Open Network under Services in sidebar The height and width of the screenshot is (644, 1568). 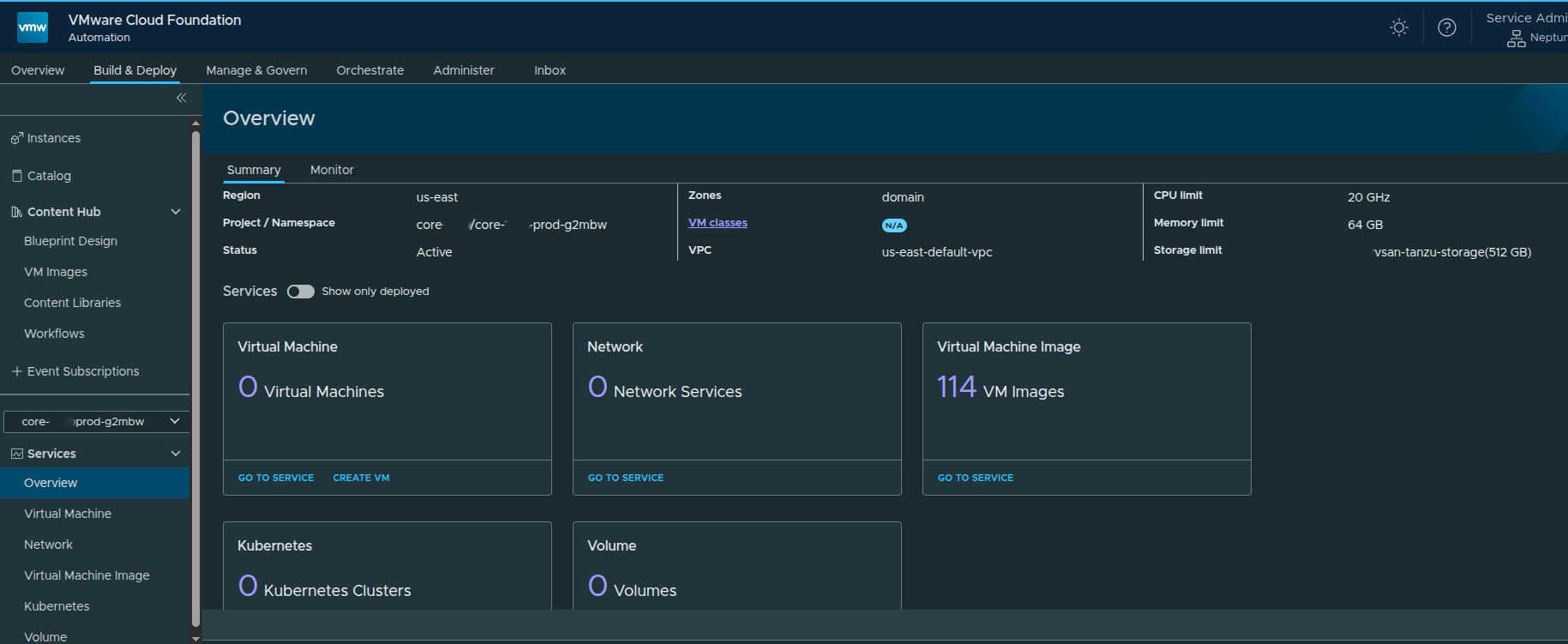(48, 545)
